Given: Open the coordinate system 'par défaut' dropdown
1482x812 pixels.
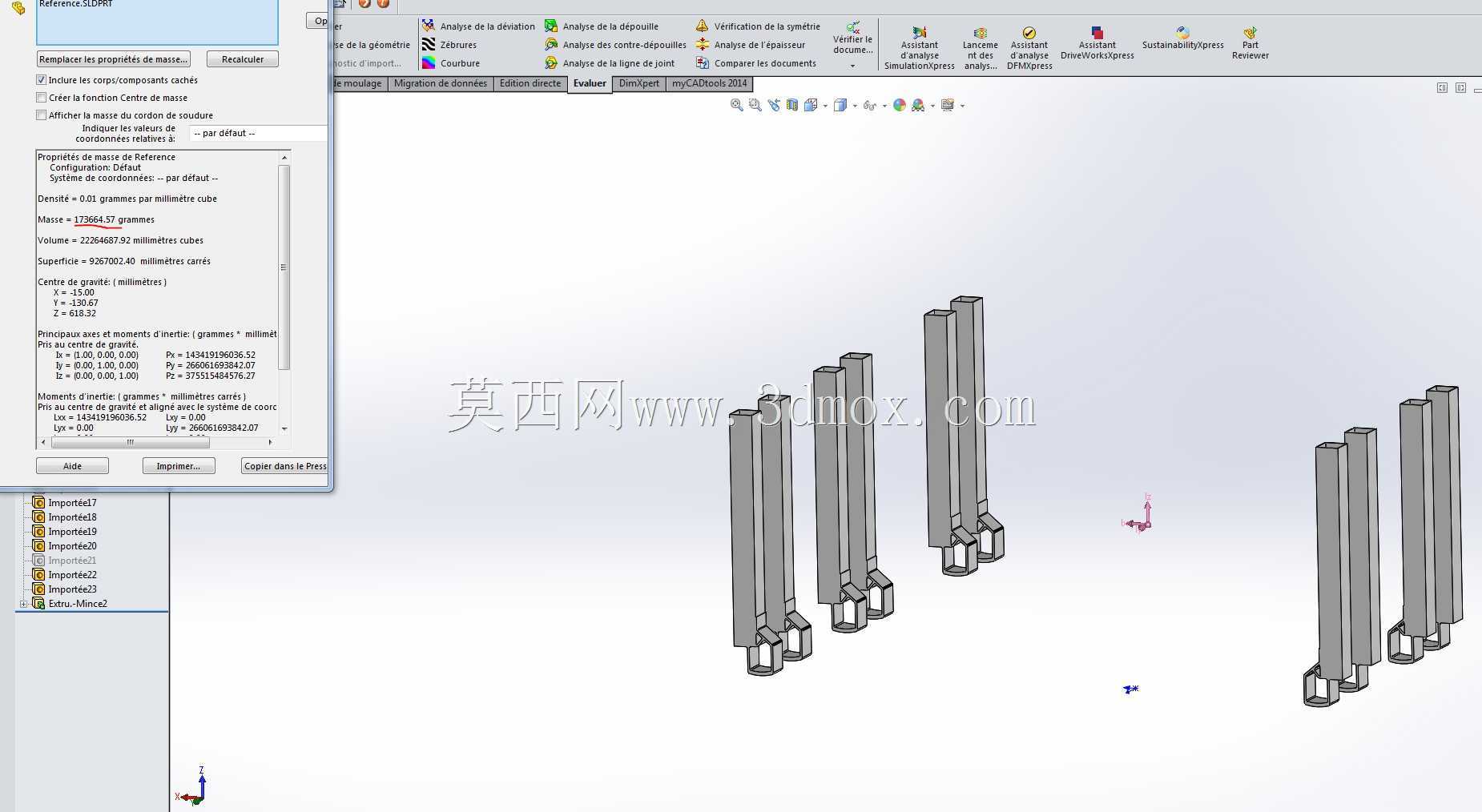Looking at the screenshot, I should tap(258, 133).
